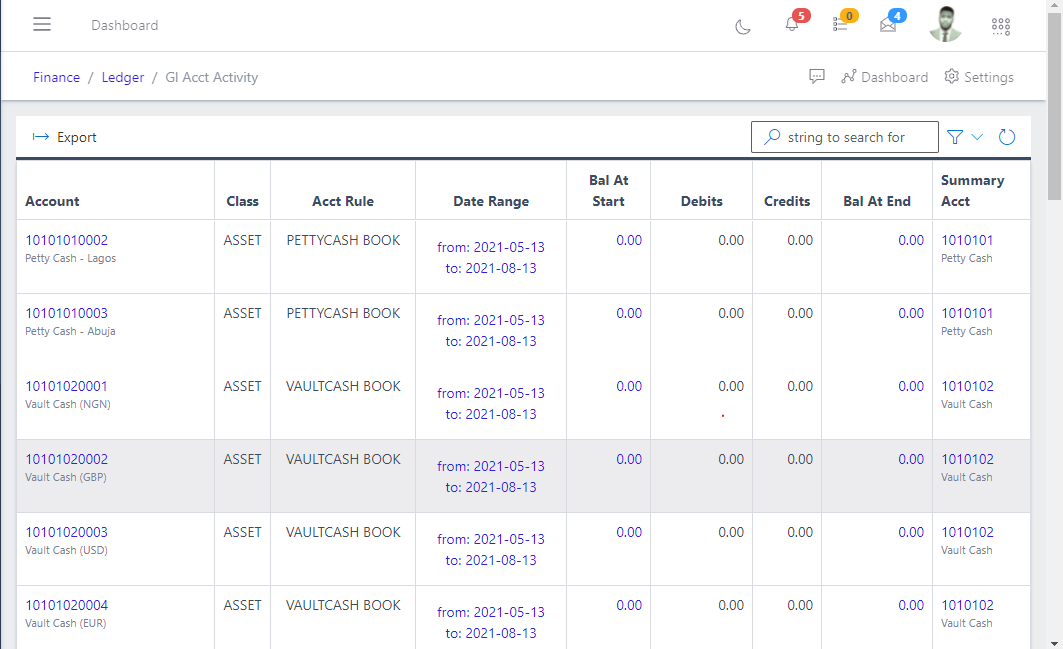1063x649 pixels.
Task: Refresh the account activity table
Action: pos(1007,137)
